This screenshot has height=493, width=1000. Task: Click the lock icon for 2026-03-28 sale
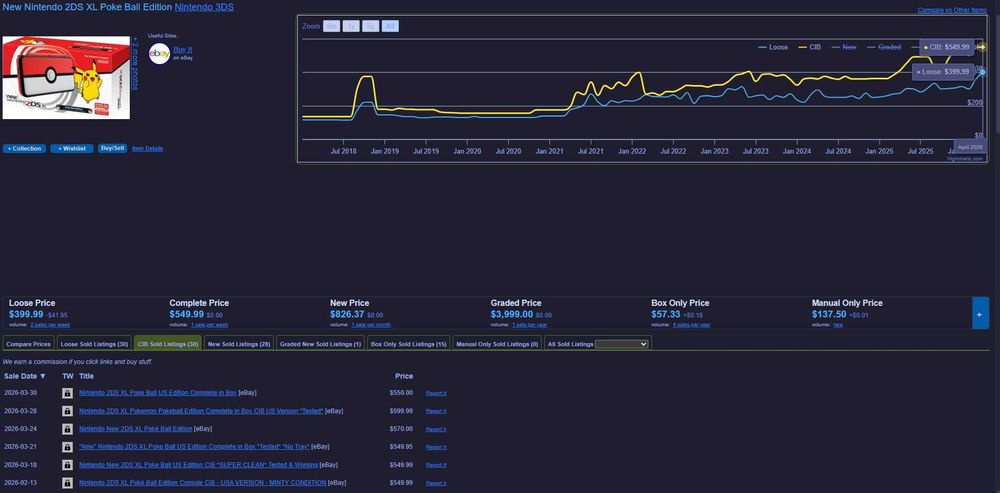pyautogui.click(x=67, y=411)
